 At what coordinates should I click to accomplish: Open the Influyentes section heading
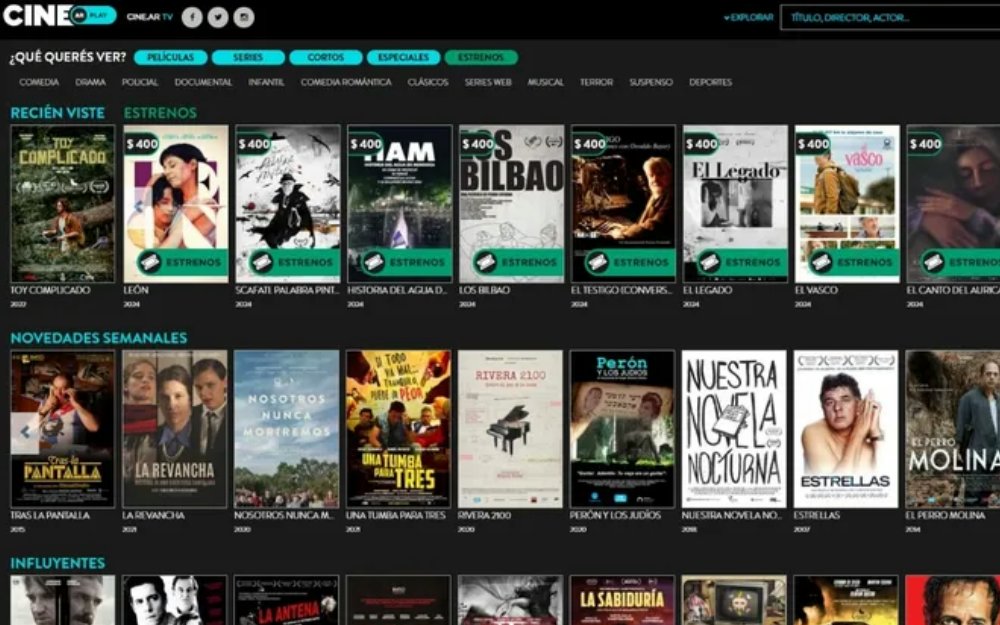click(x=57, y=563)
